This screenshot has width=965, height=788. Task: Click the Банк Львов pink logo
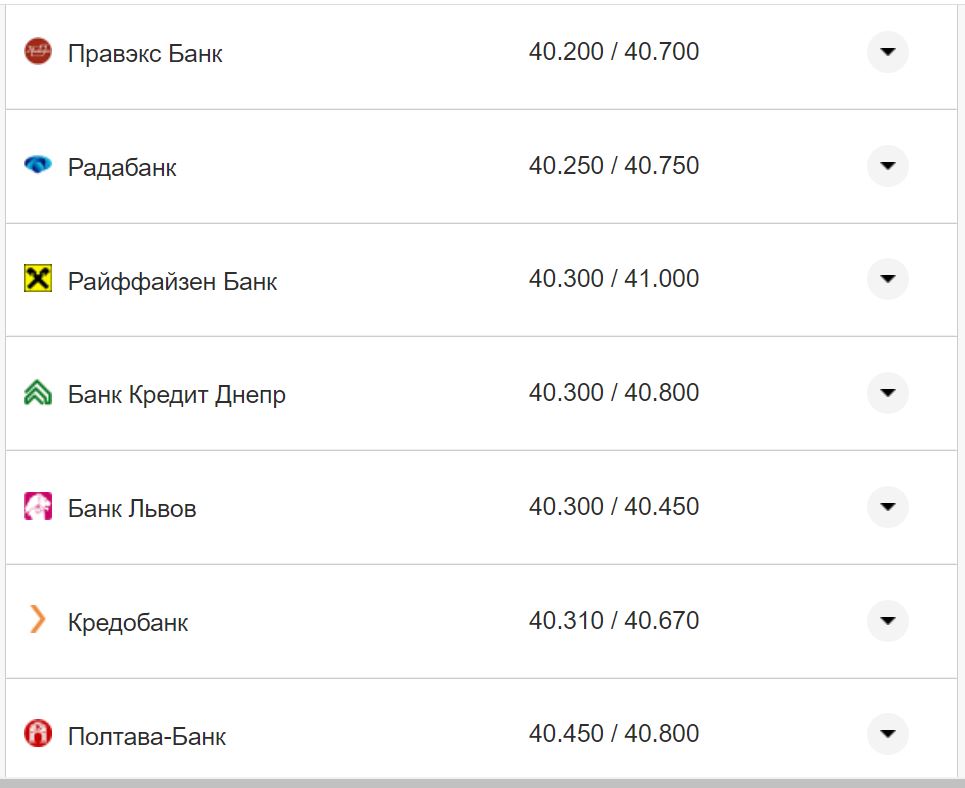38,507
